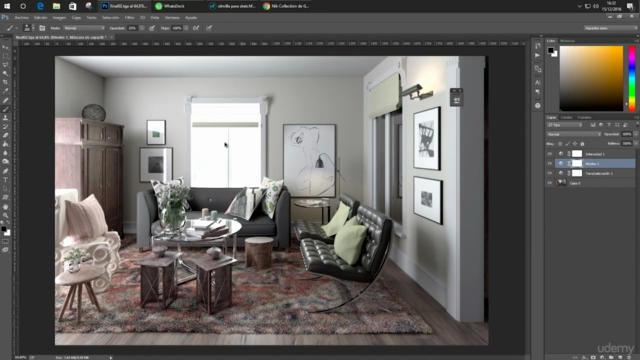
Task: Click the foreground color swatch in toolbox
Action: [x=4, y=229]
